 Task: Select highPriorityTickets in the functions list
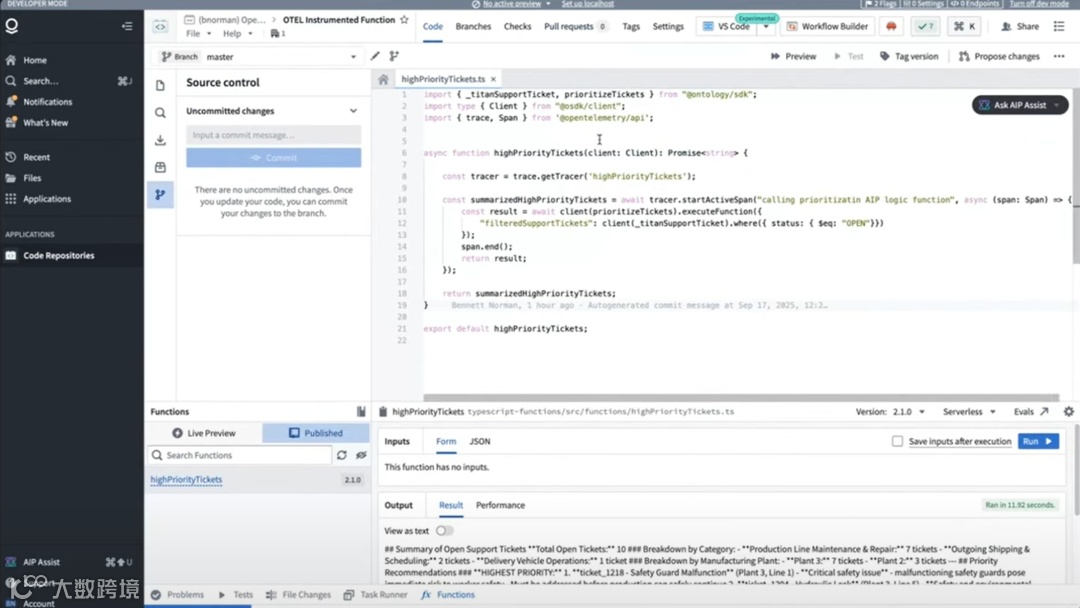click(186, 479)
